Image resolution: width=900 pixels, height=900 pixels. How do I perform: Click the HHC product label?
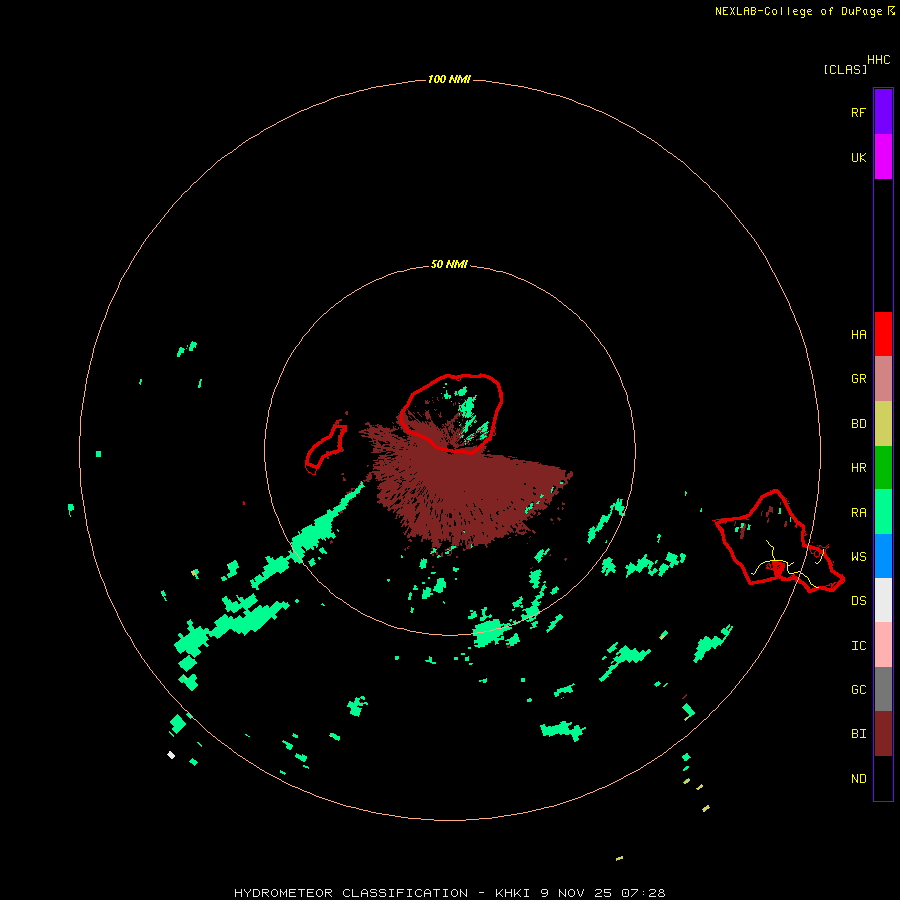878,60
